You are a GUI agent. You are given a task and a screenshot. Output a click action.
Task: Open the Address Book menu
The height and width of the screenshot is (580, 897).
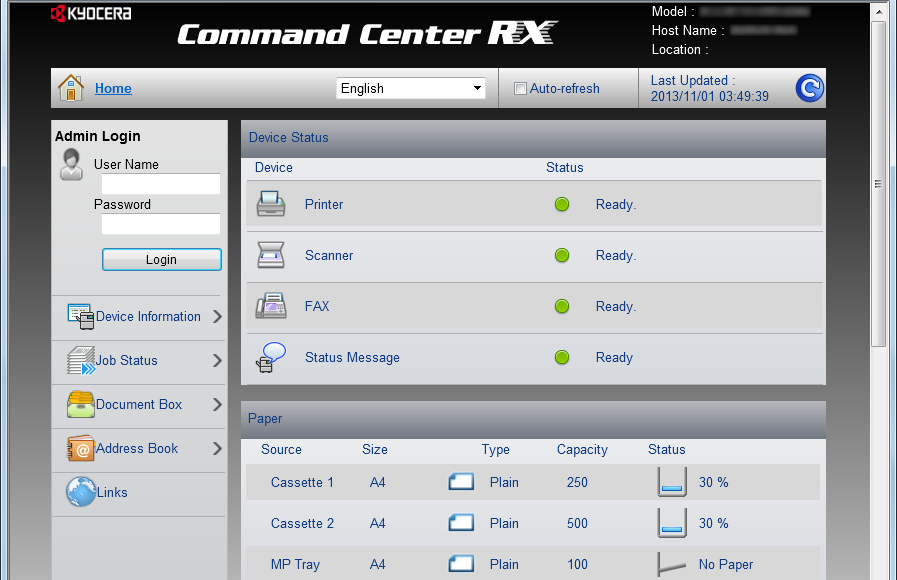coord(137,448)
